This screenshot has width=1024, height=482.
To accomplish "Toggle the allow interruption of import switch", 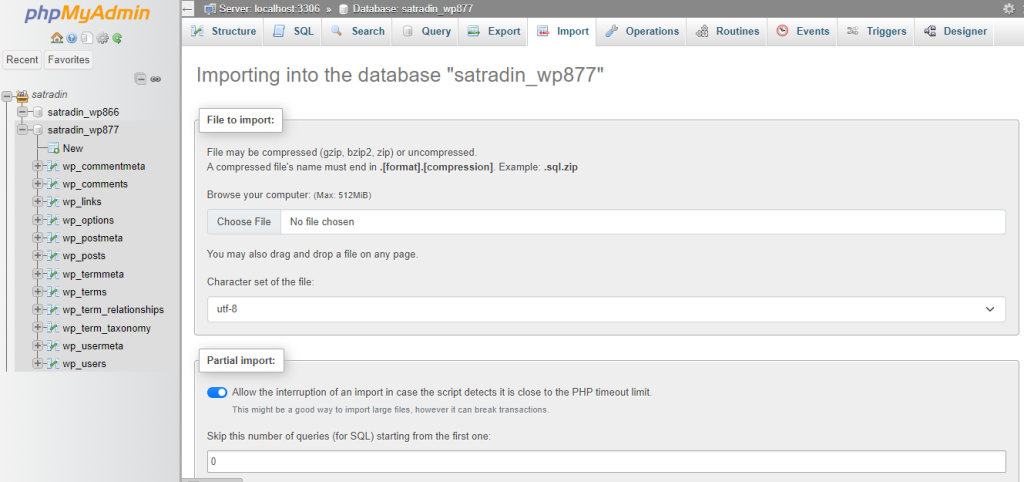I will click(217, 393).
